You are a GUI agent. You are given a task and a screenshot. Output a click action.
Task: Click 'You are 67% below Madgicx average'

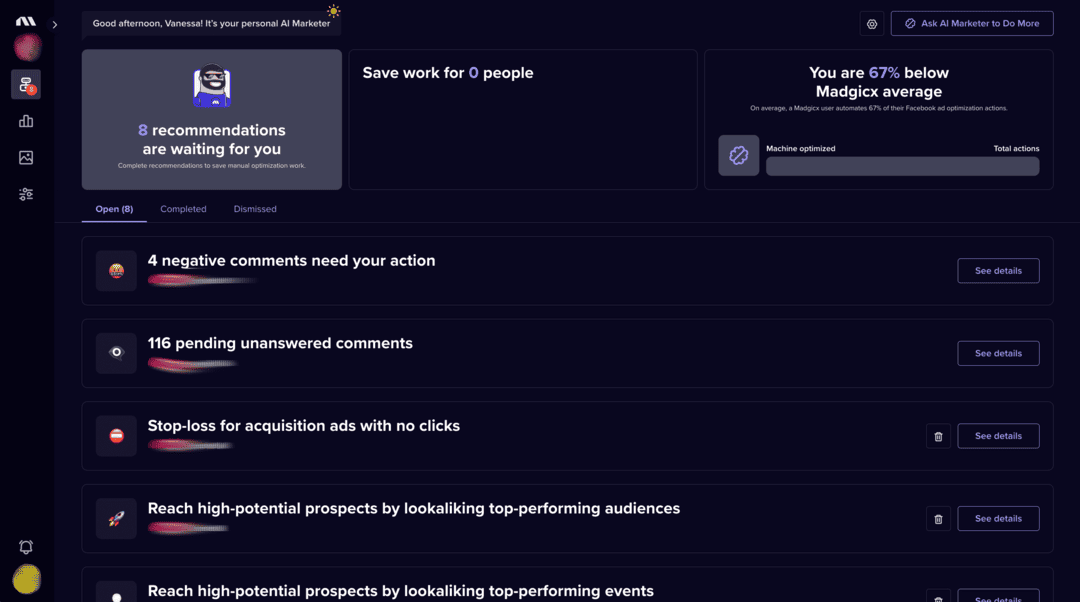click(x=879, y=82)
